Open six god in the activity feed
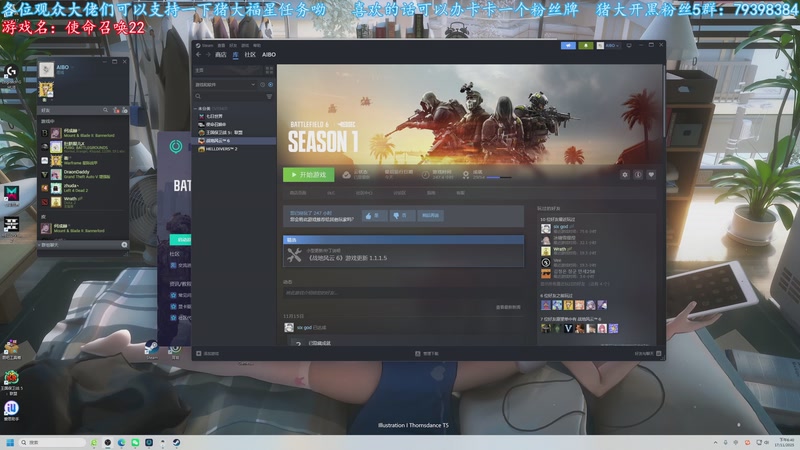This screenshot has height=450, width=800. [304, 328]
